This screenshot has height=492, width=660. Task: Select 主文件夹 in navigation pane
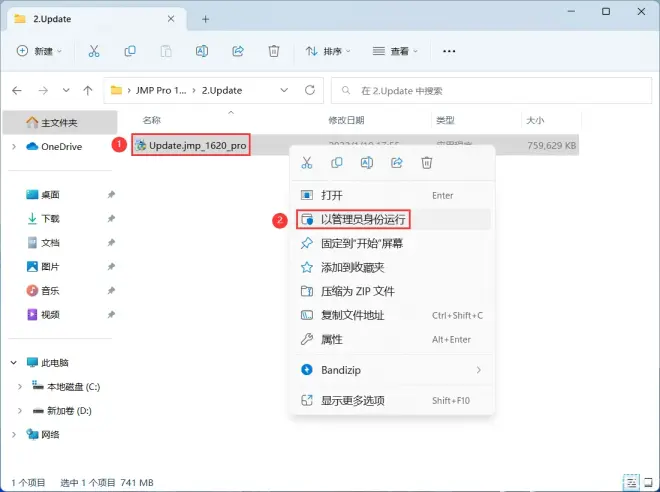click(60, 122)
